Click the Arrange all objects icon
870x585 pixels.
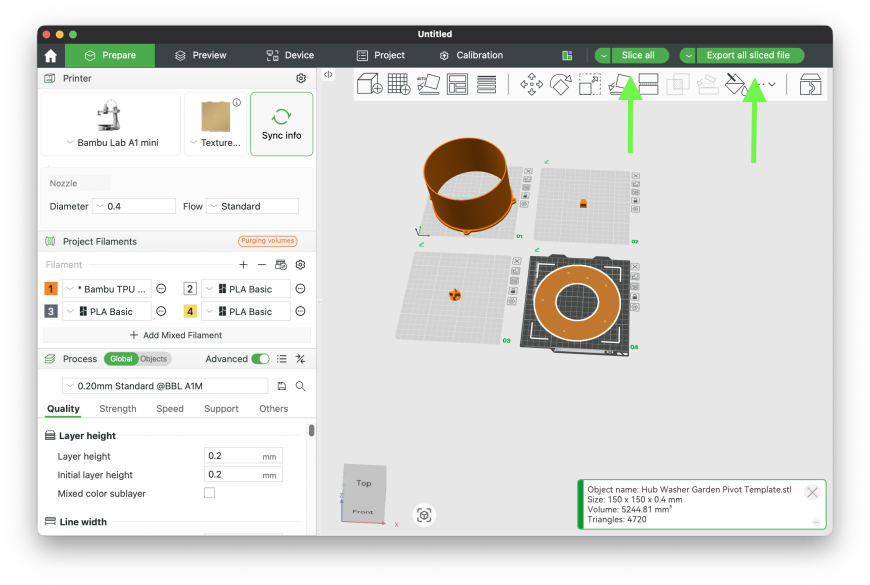coord(457,84)
